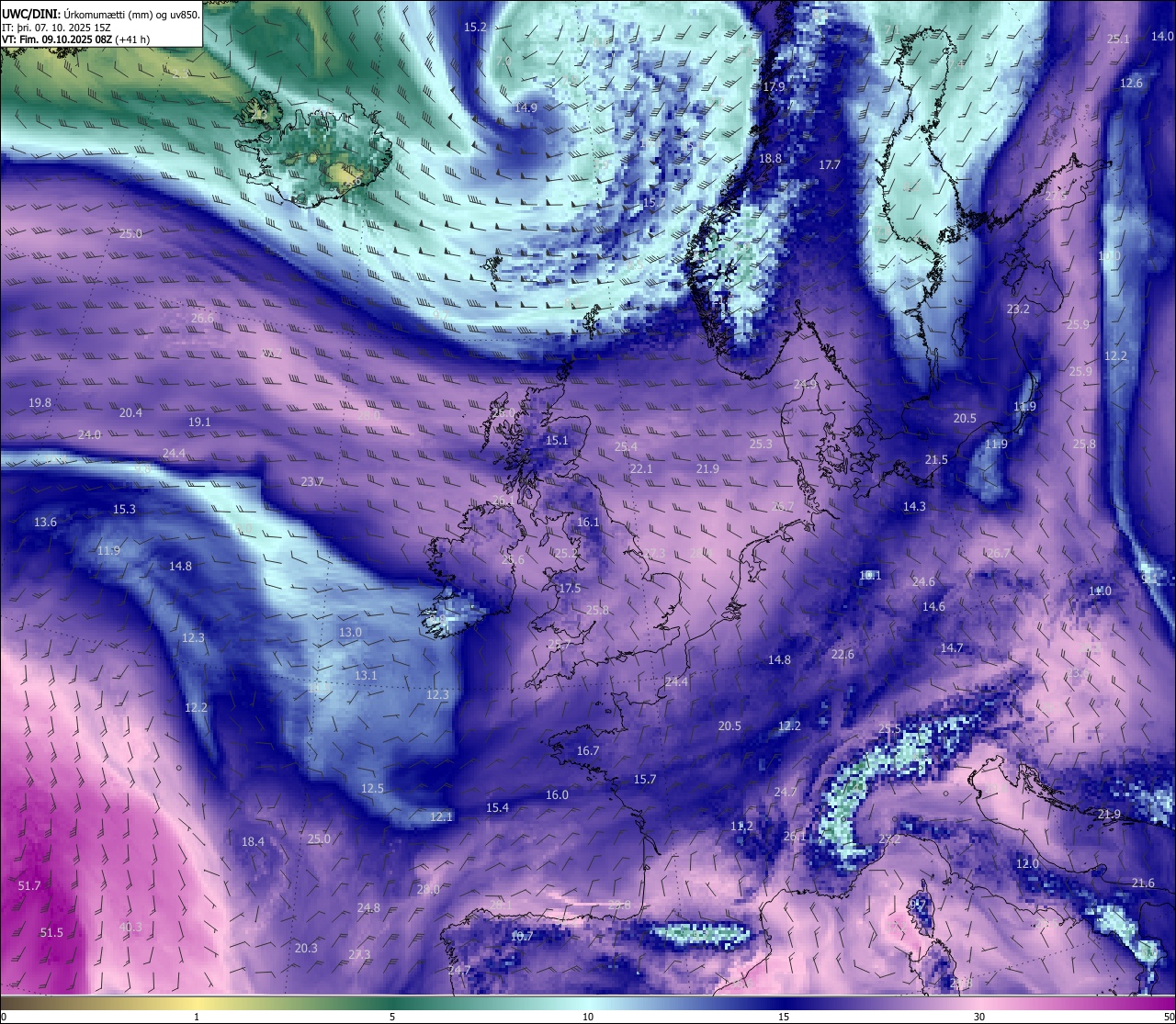Click the 51.5 value on the map
Viewport: 1176px width, 1024px height.
point(51,932)
